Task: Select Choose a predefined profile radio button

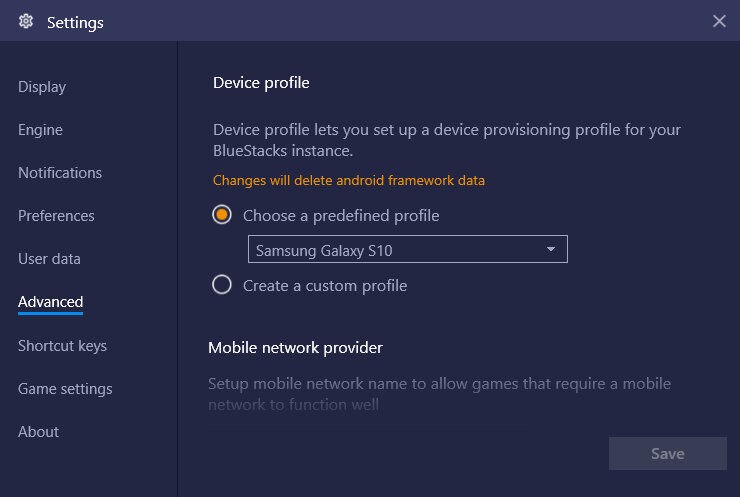Action: tap(222, 215)
